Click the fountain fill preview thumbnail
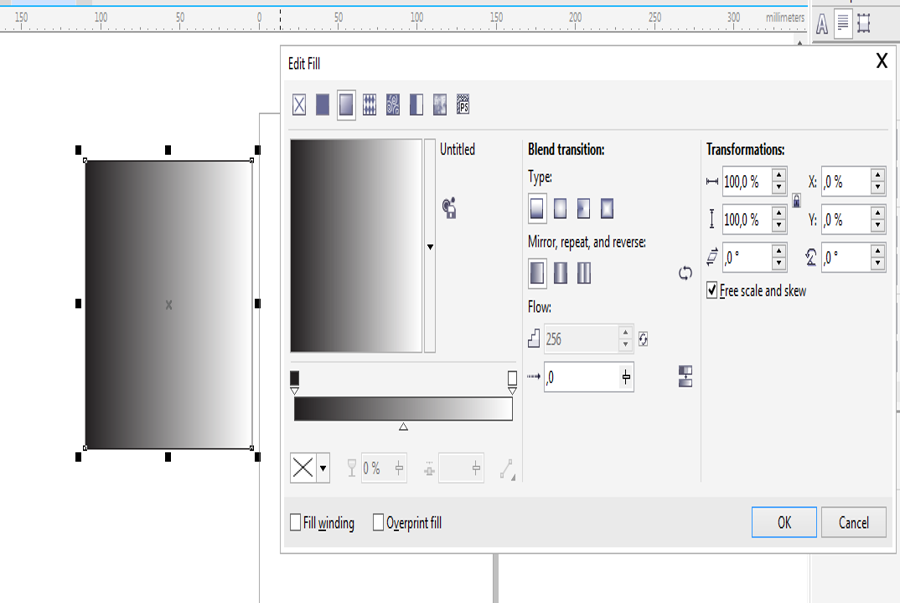Viewport: 900px width, 603px height. (356, 246)
